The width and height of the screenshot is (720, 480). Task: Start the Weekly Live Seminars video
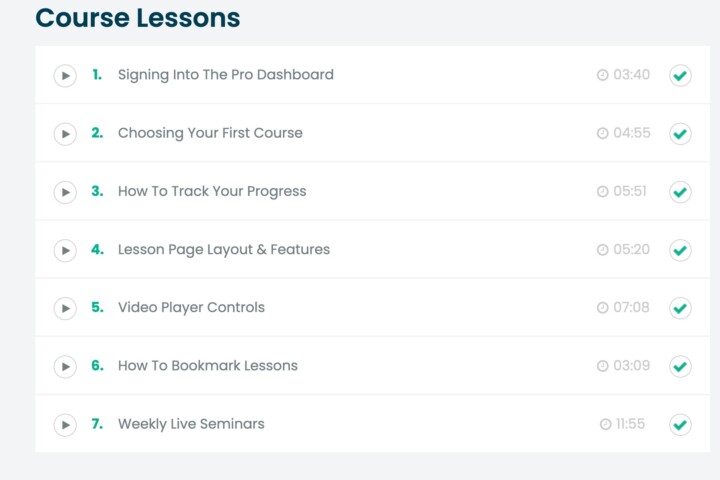click(65, 425)
